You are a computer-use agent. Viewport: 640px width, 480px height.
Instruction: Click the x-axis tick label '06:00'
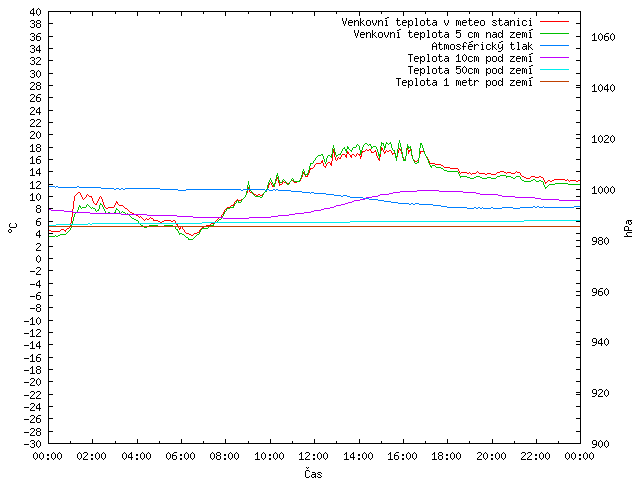click(x=180, y=456)
